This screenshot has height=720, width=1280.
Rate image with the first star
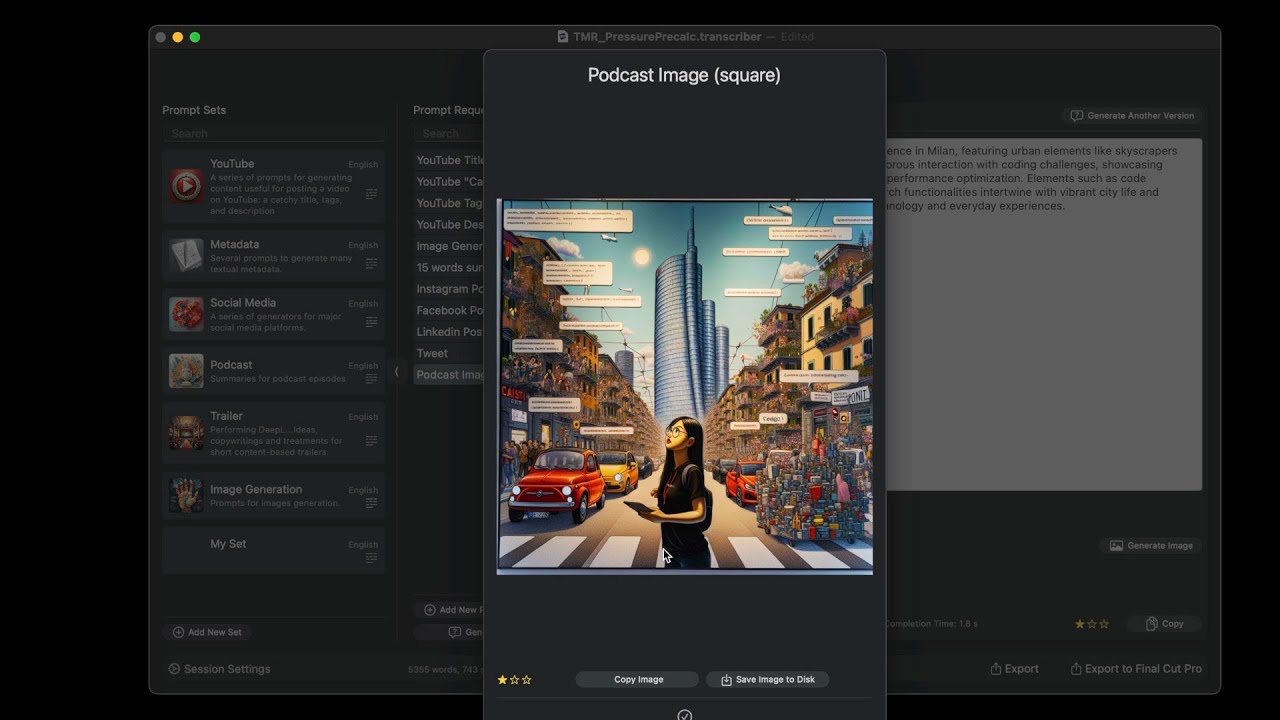503,680
